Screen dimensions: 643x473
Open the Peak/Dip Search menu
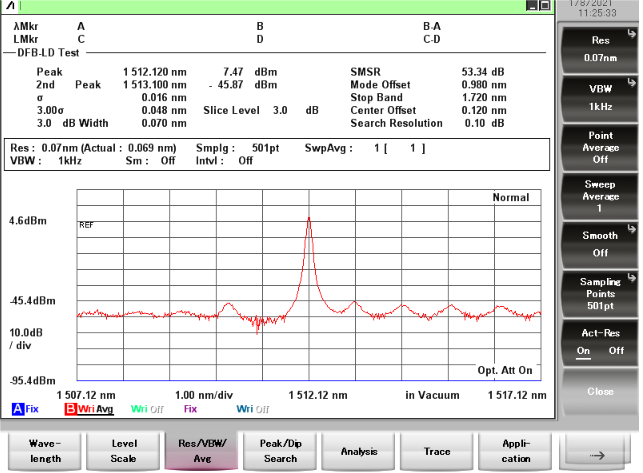pos(280,451)
